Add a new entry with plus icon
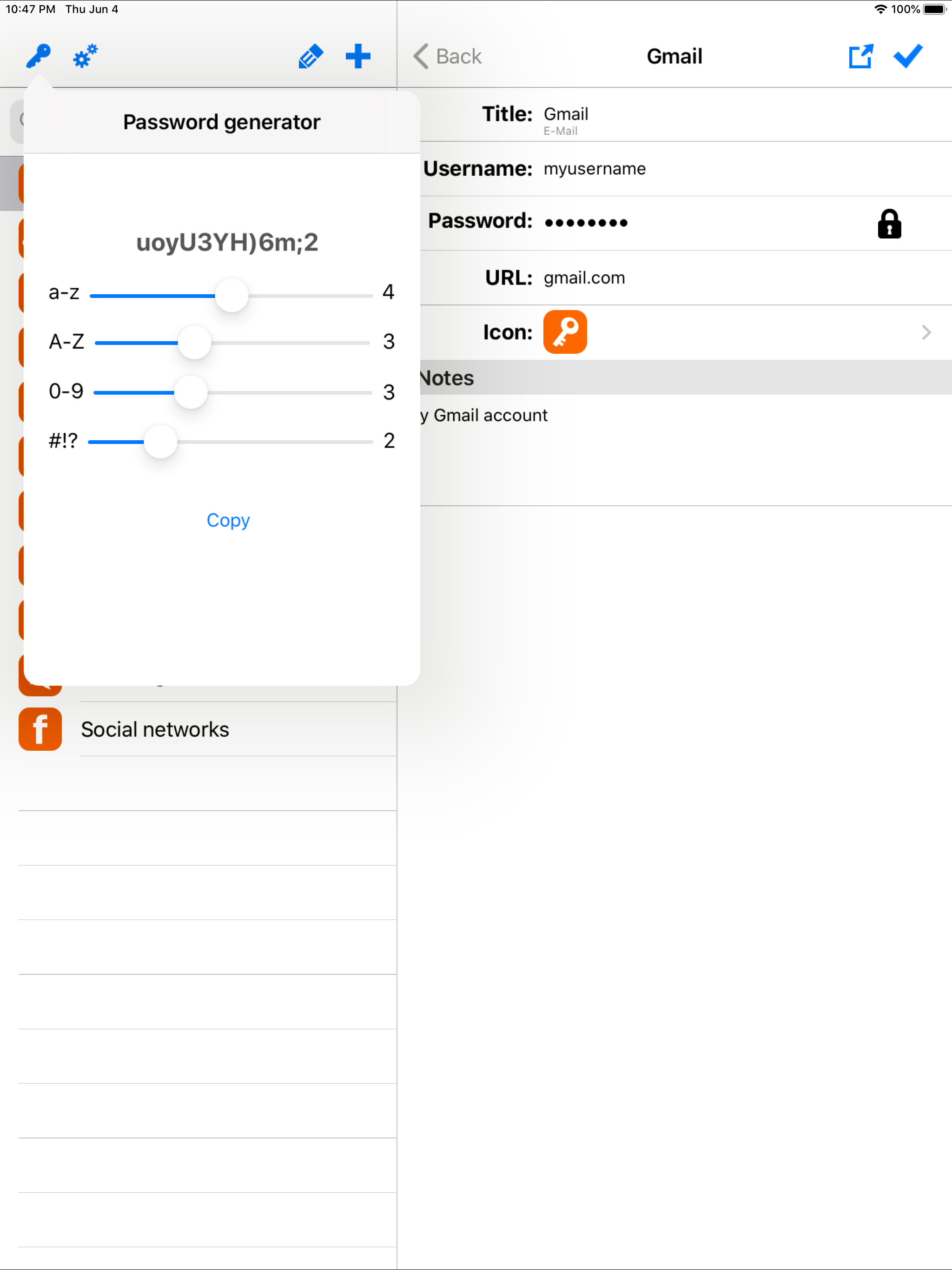This screenshot has height=1270, width=952. 358,56
